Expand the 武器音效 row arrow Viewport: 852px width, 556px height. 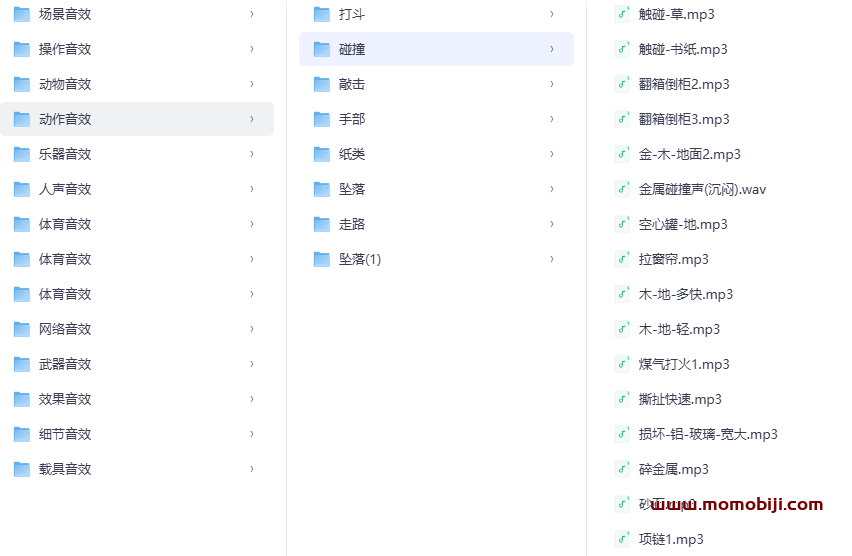click(x=251, y=364)
